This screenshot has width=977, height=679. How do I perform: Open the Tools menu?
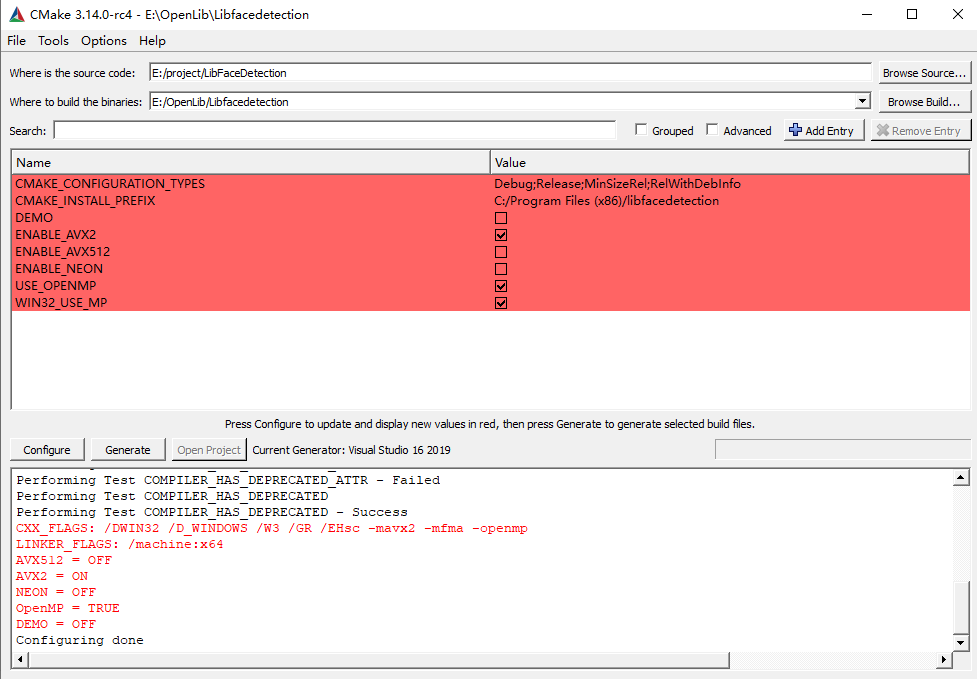tap(53, 40)
